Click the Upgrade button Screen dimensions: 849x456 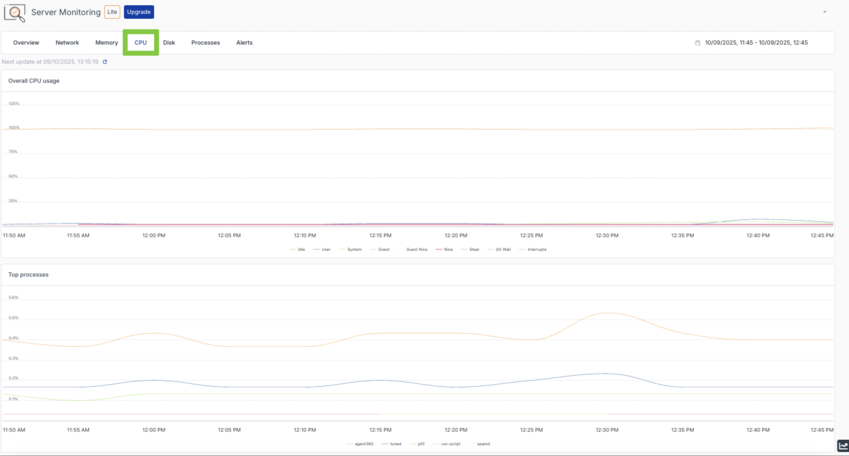139,12
